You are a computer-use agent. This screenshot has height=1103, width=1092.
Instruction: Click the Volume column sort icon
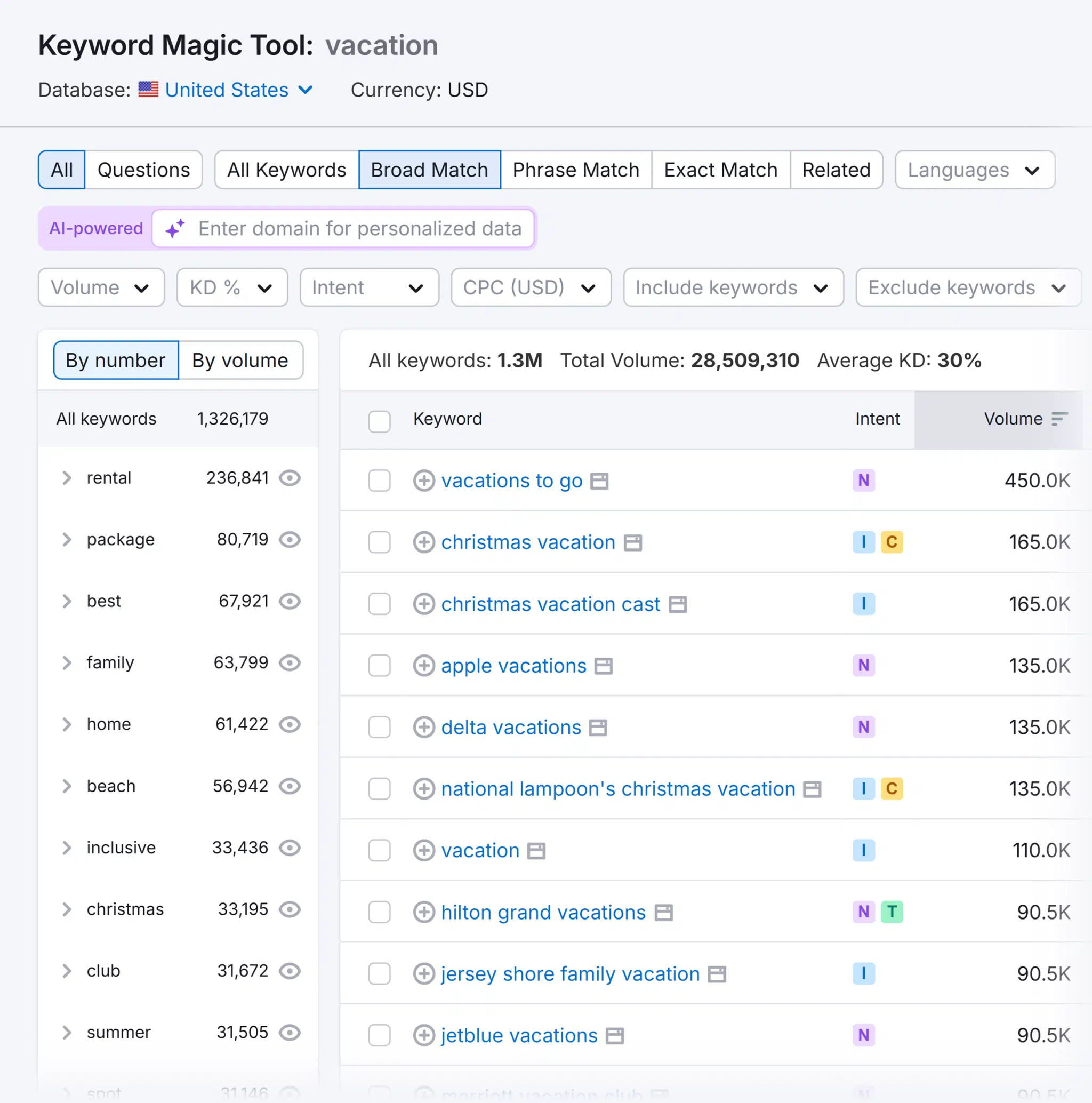[1059, 419]
